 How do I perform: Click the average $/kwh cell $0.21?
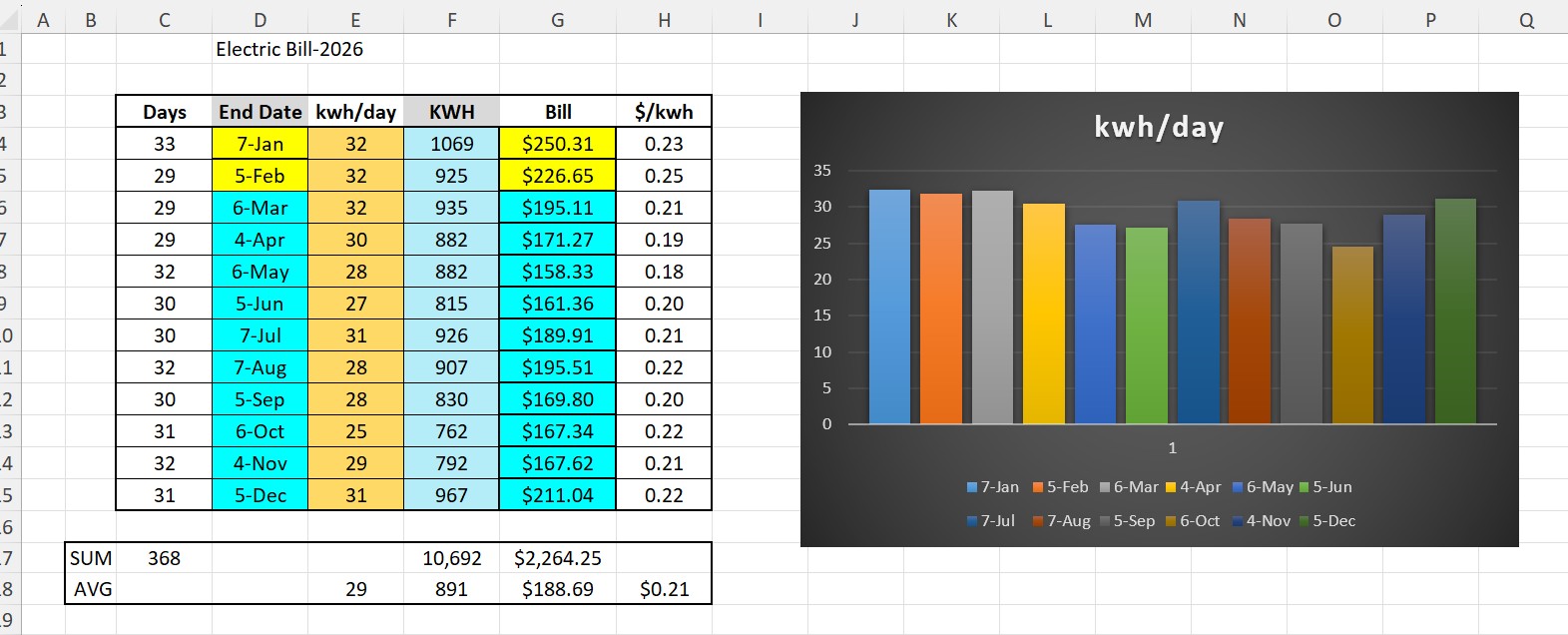(664, 589)
